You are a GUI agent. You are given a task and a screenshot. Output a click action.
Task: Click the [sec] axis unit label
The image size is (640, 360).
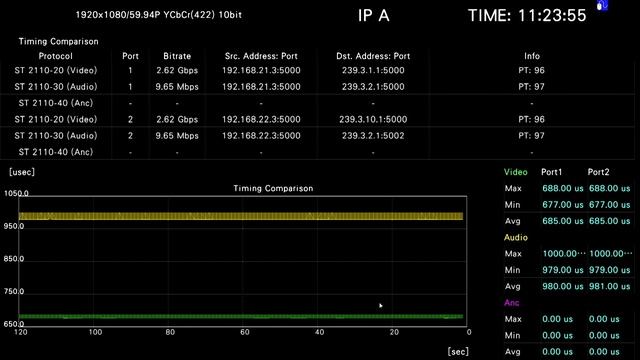click(458, 351)
